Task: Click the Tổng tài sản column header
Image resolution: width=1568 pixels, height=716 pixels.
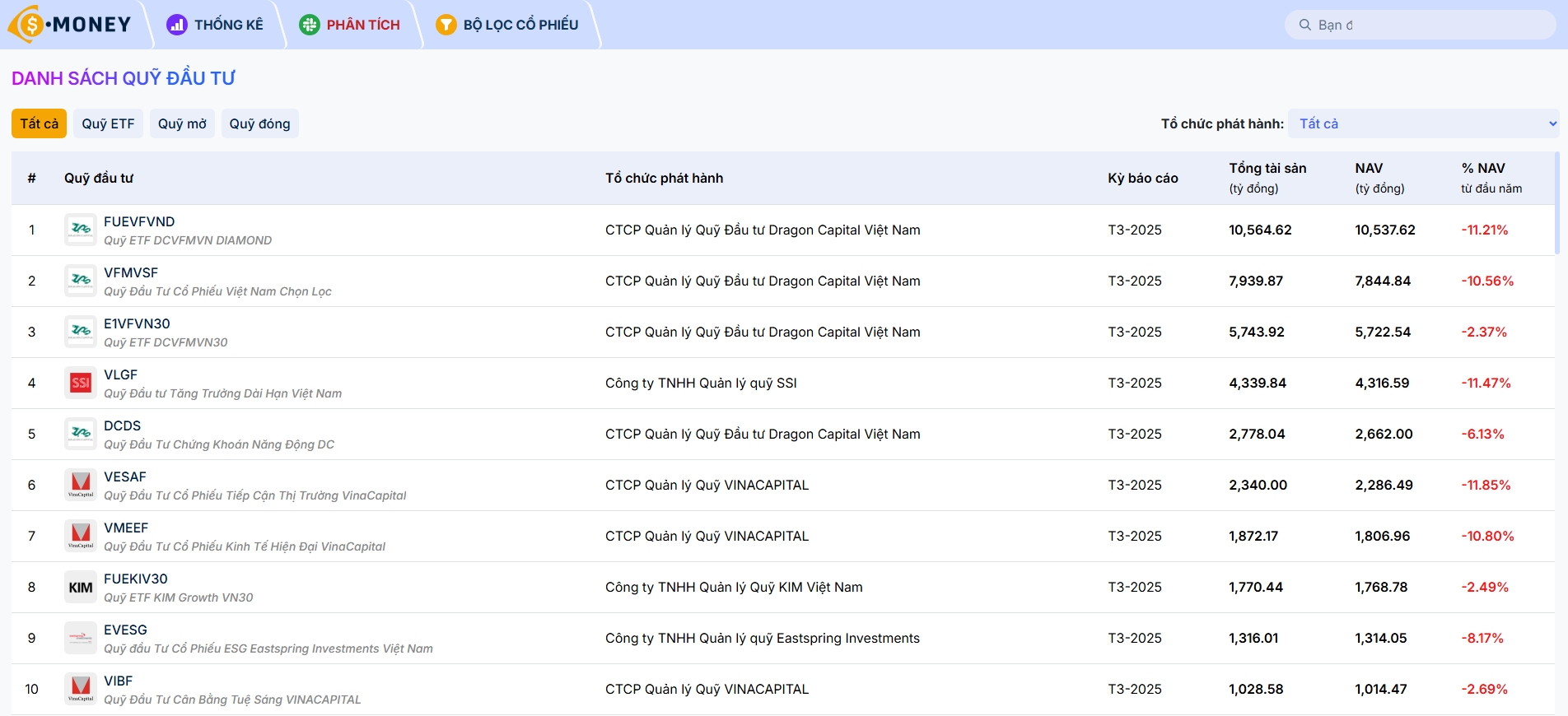Action: (1267, 178)
